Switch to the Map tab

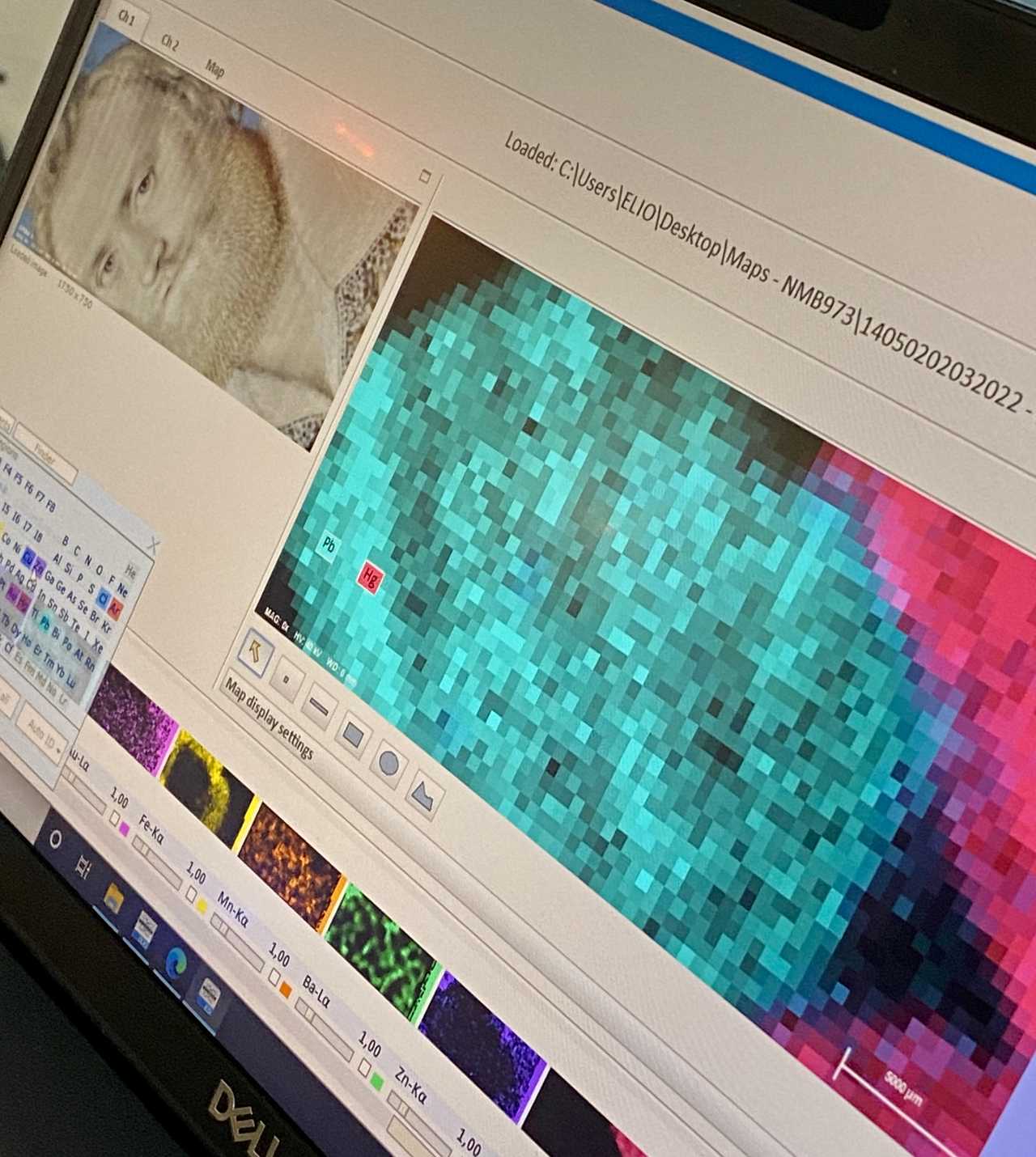(214, 67)
